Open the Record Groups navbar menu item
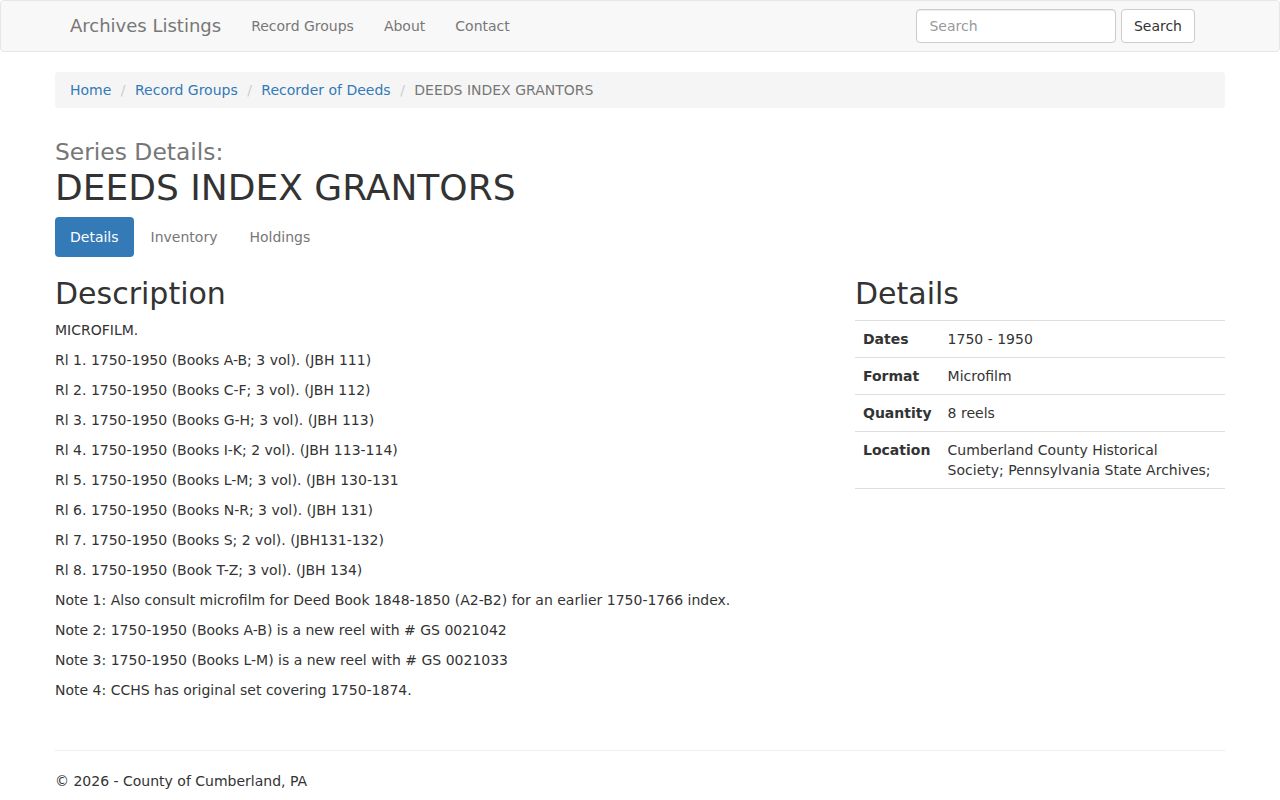The height and width of the screenshot is (800, 1280). [302, 26]
